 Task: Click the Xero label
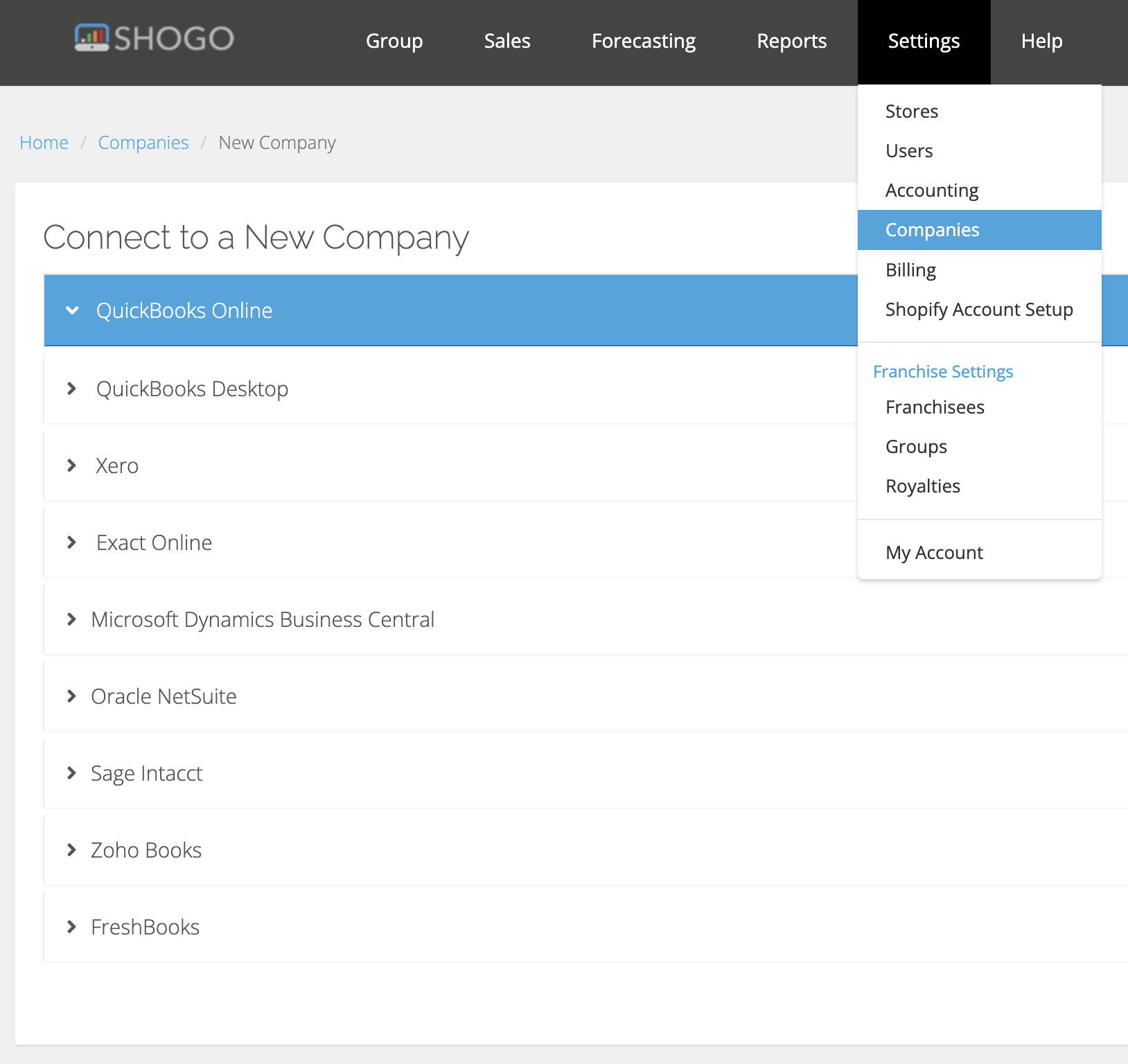[x=117, y=466]
